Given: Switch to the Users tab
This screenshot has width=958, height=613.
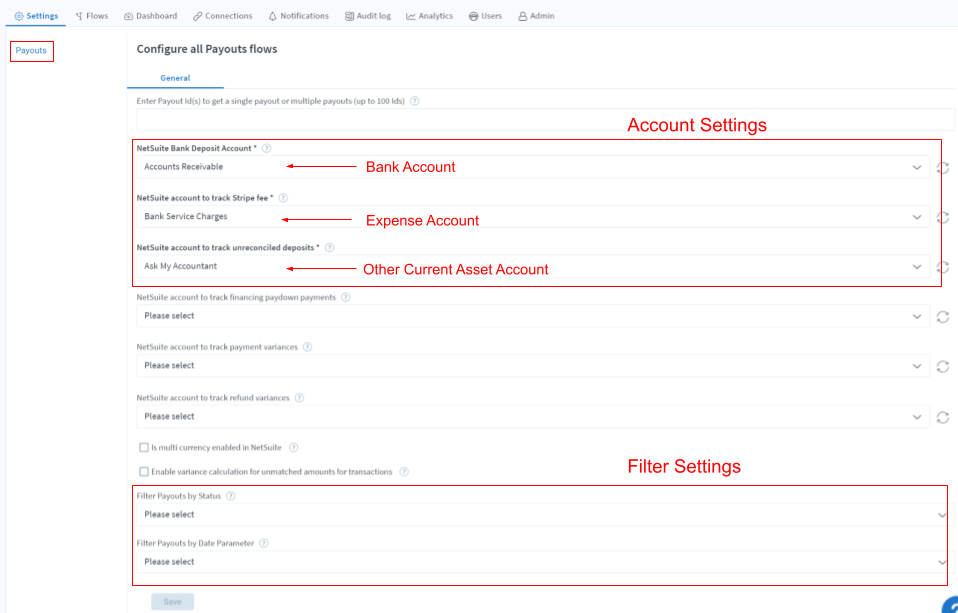Looking at the screenshot, I should tap(485, 16).
